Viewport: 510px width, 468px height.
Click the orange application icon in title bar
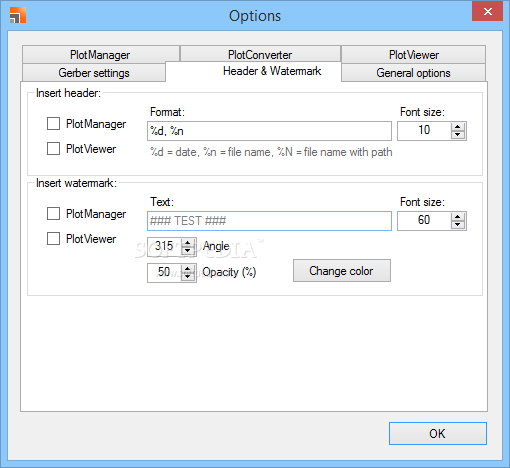click(18, 15)
